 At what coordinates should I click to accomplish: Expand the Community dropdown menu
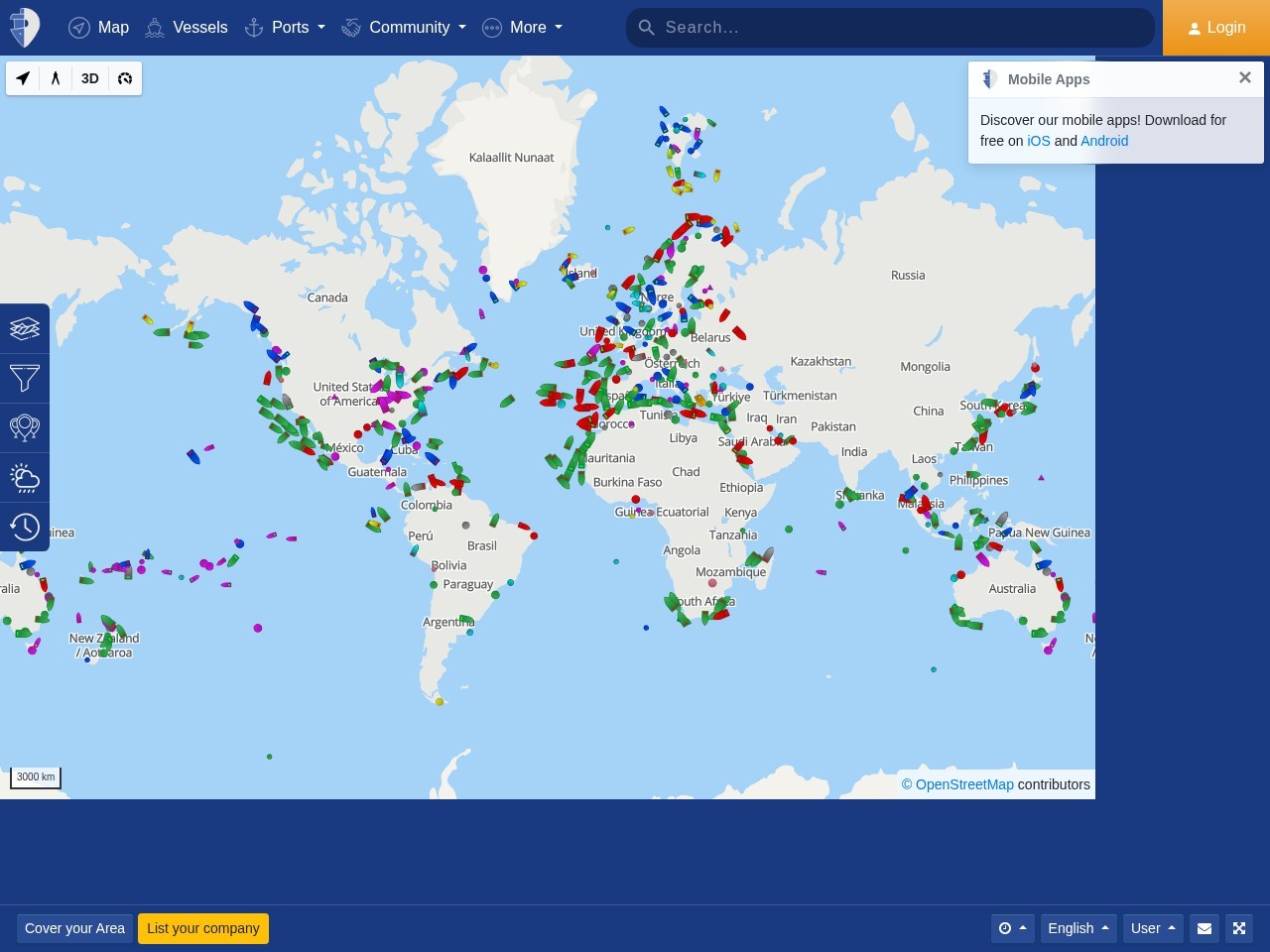pyautogui.click(x=404, y=28)
